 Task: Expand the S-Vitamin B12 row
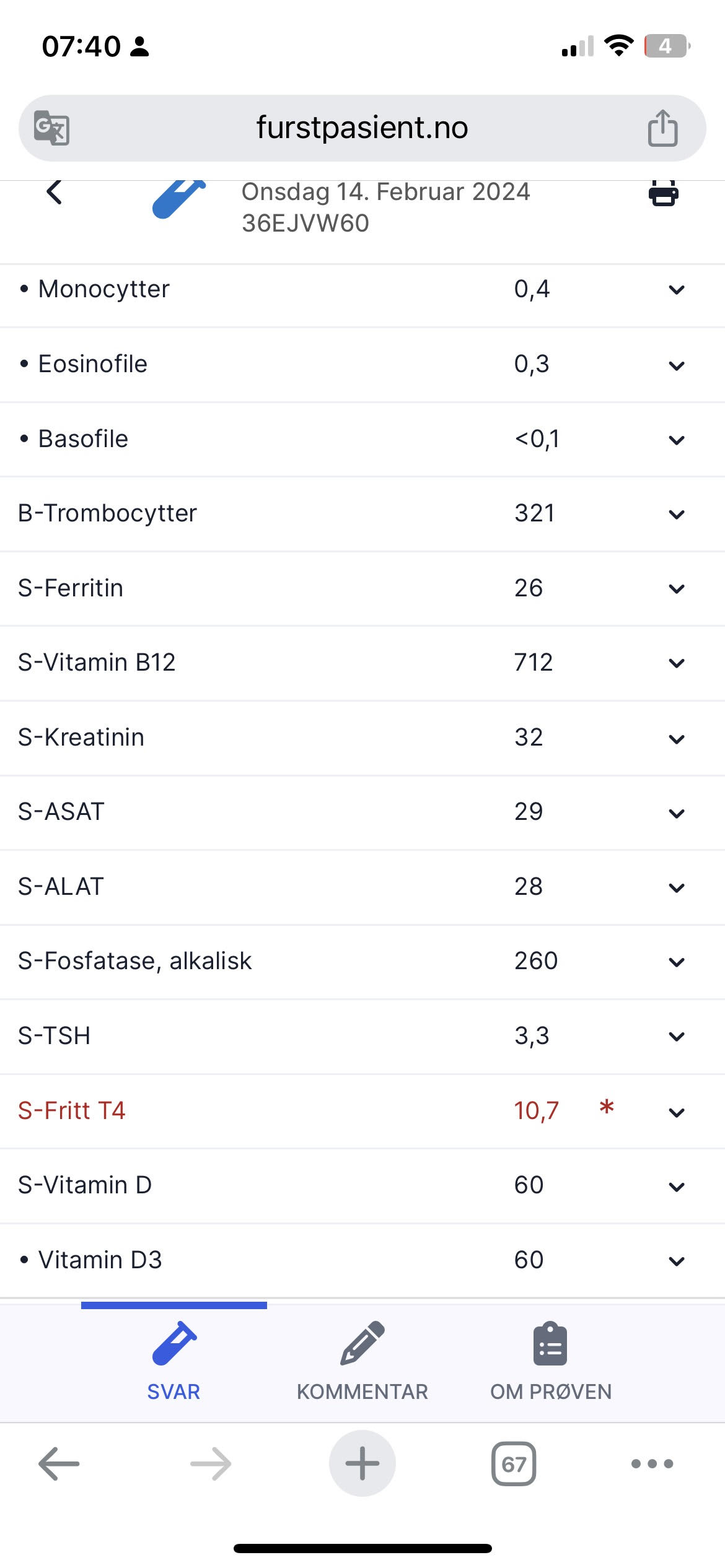(x=677, y=663)
